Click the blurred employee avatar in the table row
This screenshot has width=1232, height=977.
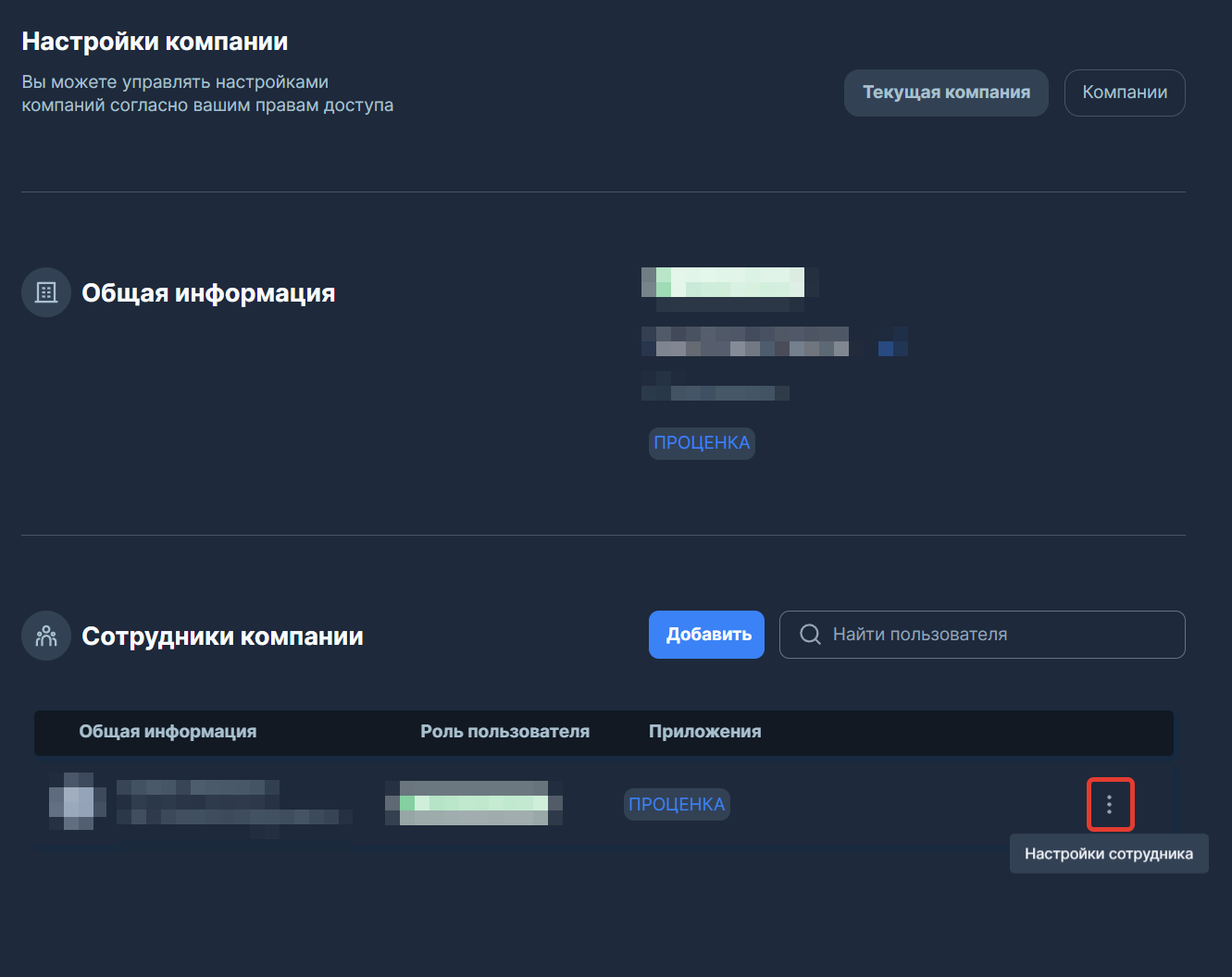click(77, 801)
